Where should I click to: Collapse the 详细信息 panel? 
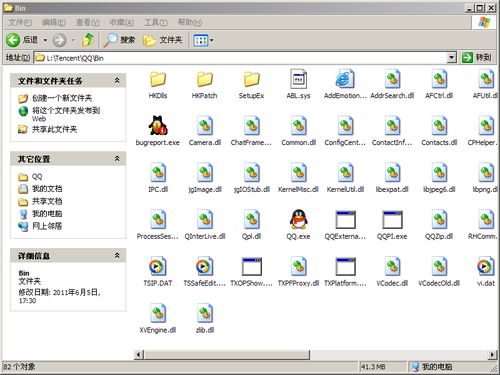pyautogui.click(x=117, y=255)
